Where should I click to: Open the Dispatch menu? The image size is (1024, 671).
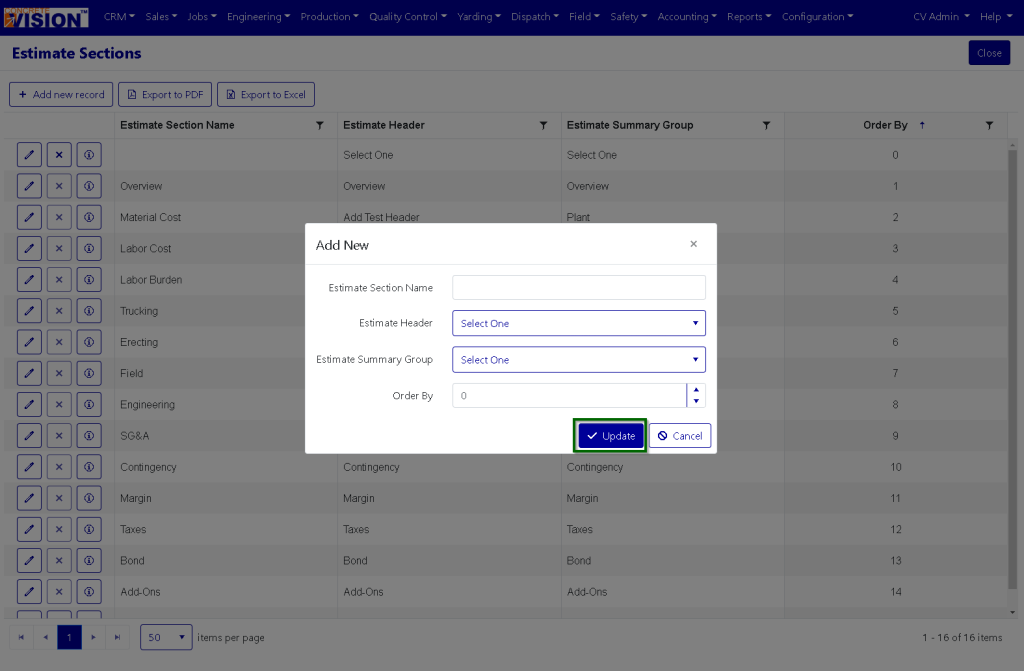(x=535, y=16)
